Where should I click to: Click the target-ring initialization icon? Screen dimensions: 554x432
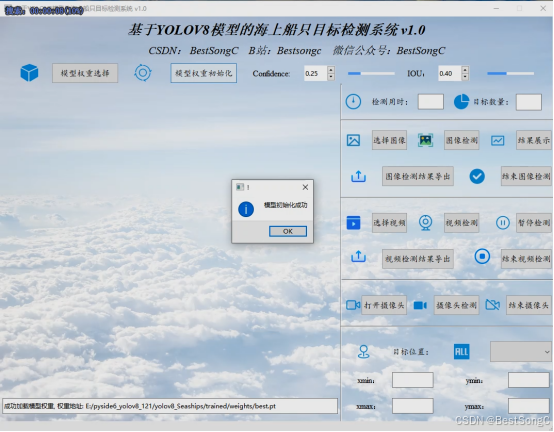143,73
